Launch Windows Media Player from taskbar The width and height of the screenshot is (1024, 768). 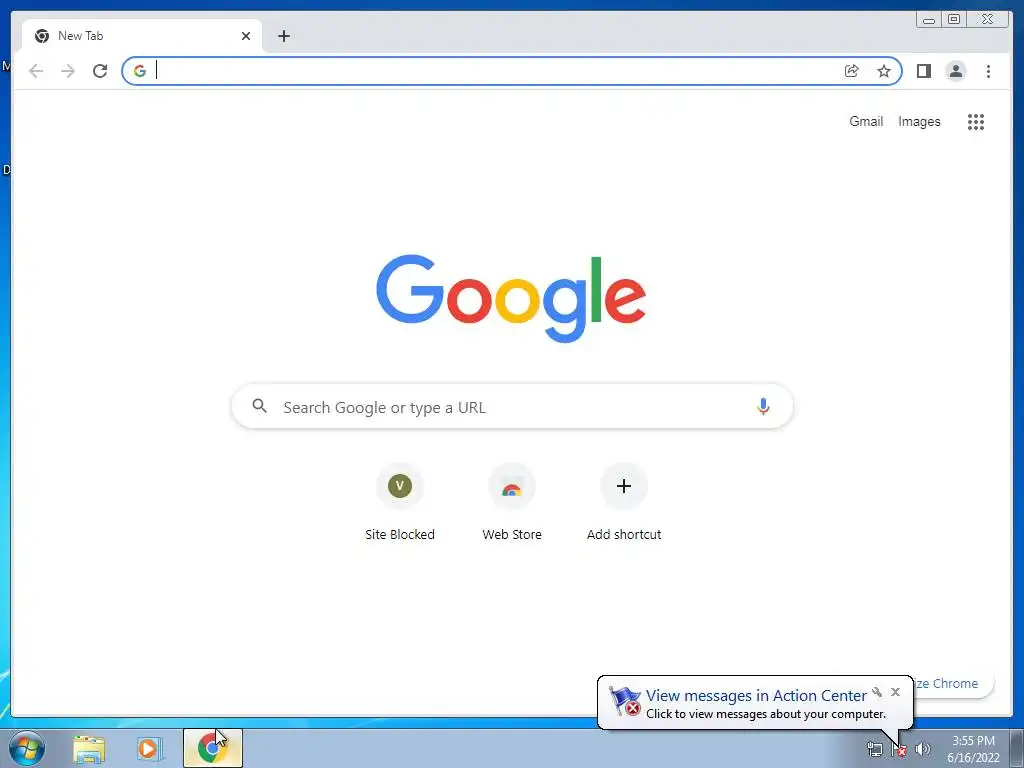tap(149, 748)
